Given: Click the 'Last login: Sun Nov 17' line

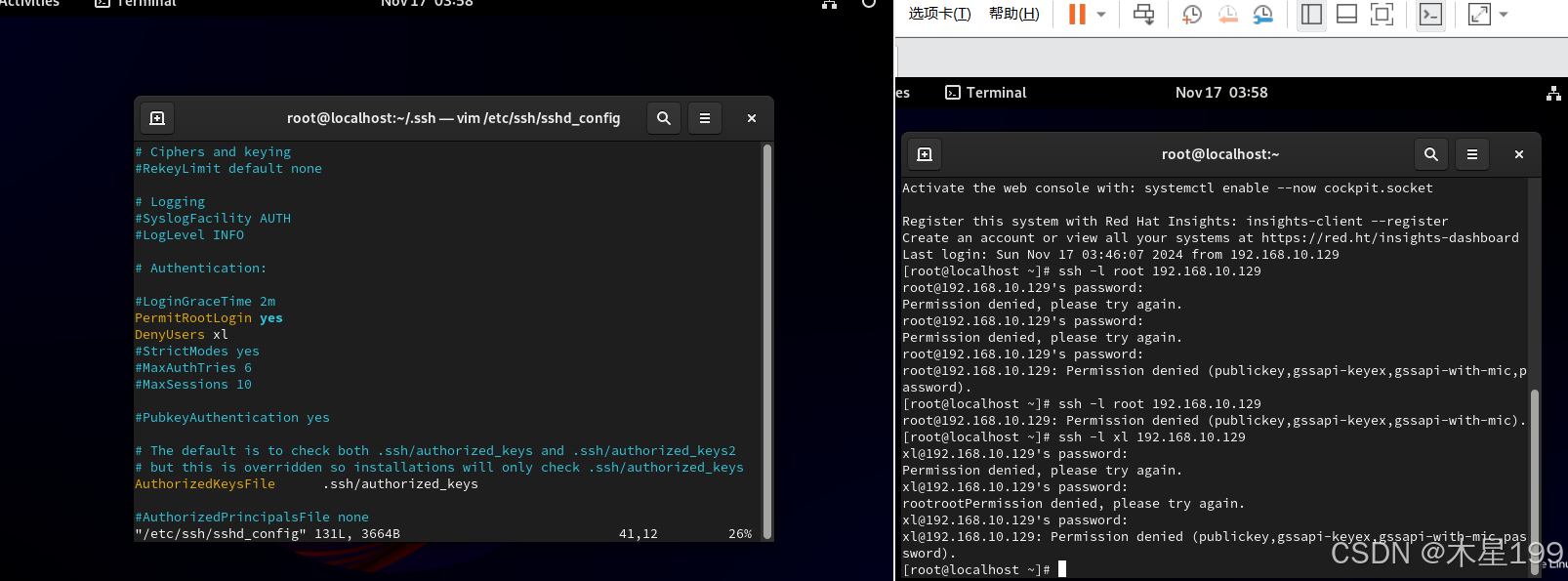Looking at the screenshot, I should pos(1121,255).
